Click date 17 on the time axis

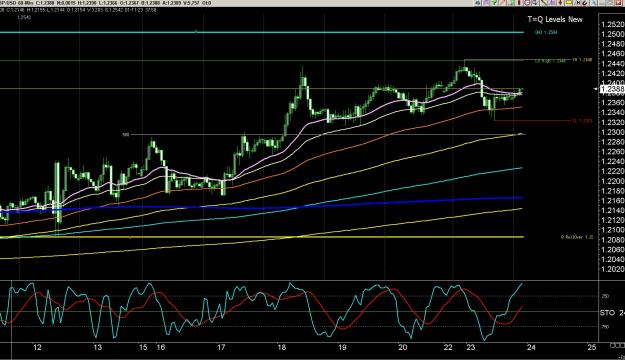[221, 347]
